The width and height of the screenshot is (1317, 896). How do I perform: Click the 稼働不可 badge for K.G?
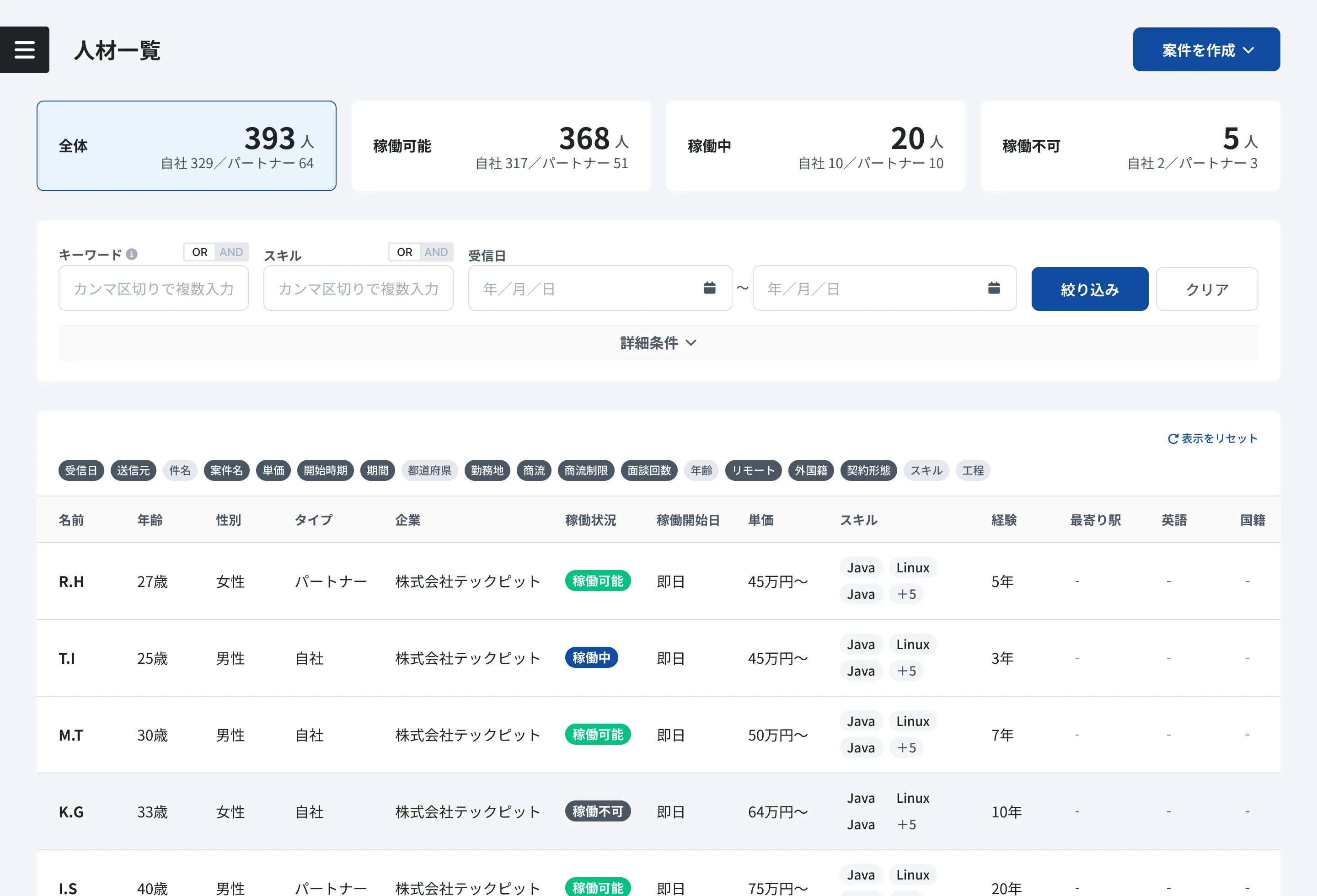[597, 811]
